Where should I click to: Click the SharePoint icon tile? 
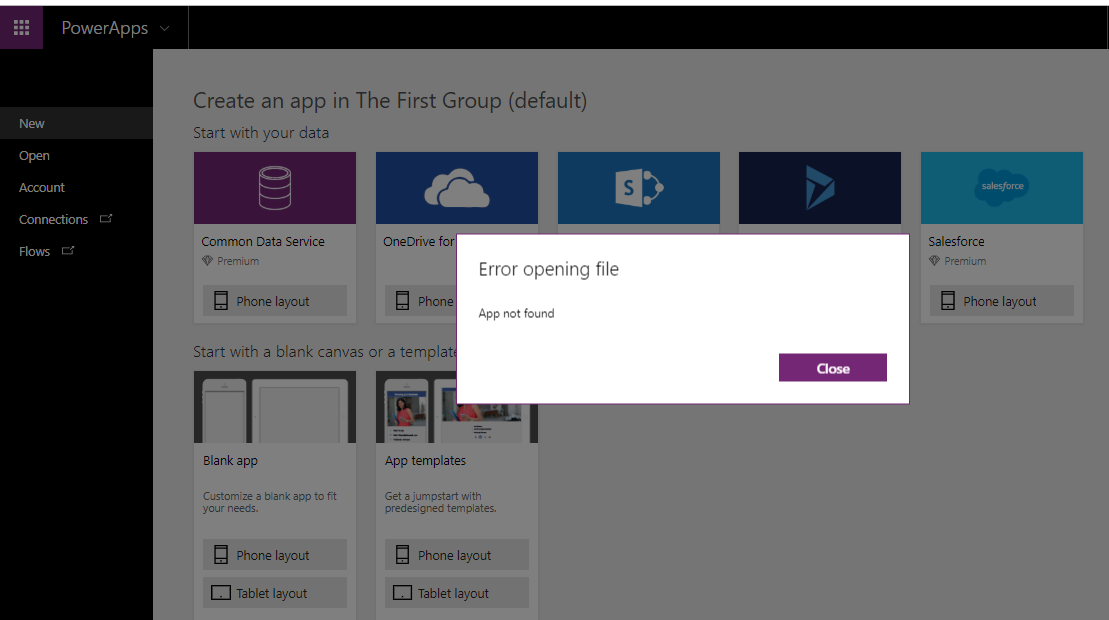[639, 188]
